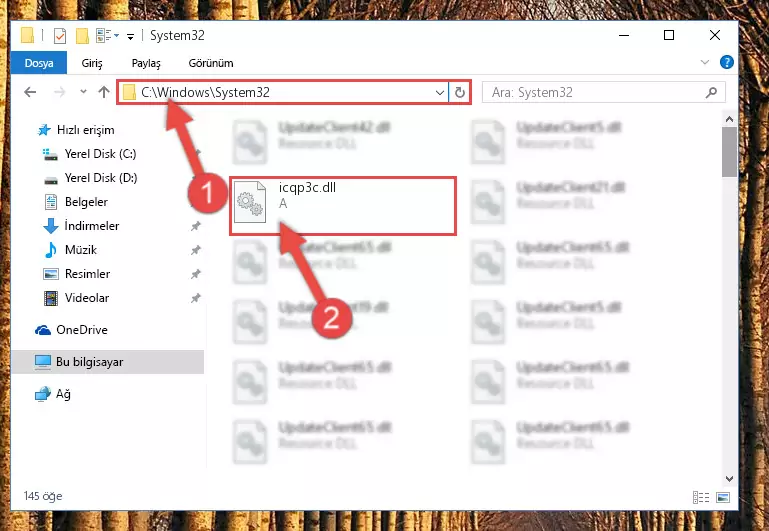Open Yerel Disk (D:) in the sidebar
Screen dimensions: 769x531
pyautogui.click(x=90, y=177)
